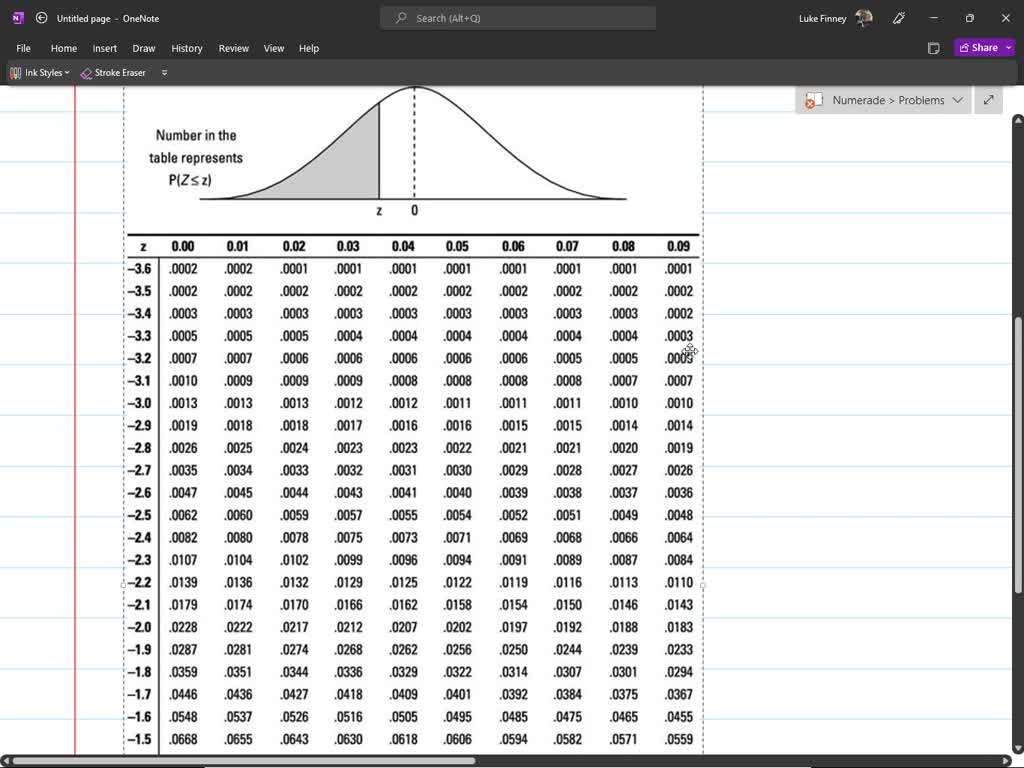Viewport: 1024px width, 768px height.
Task: Open a new side note
Action: (933, 47)
